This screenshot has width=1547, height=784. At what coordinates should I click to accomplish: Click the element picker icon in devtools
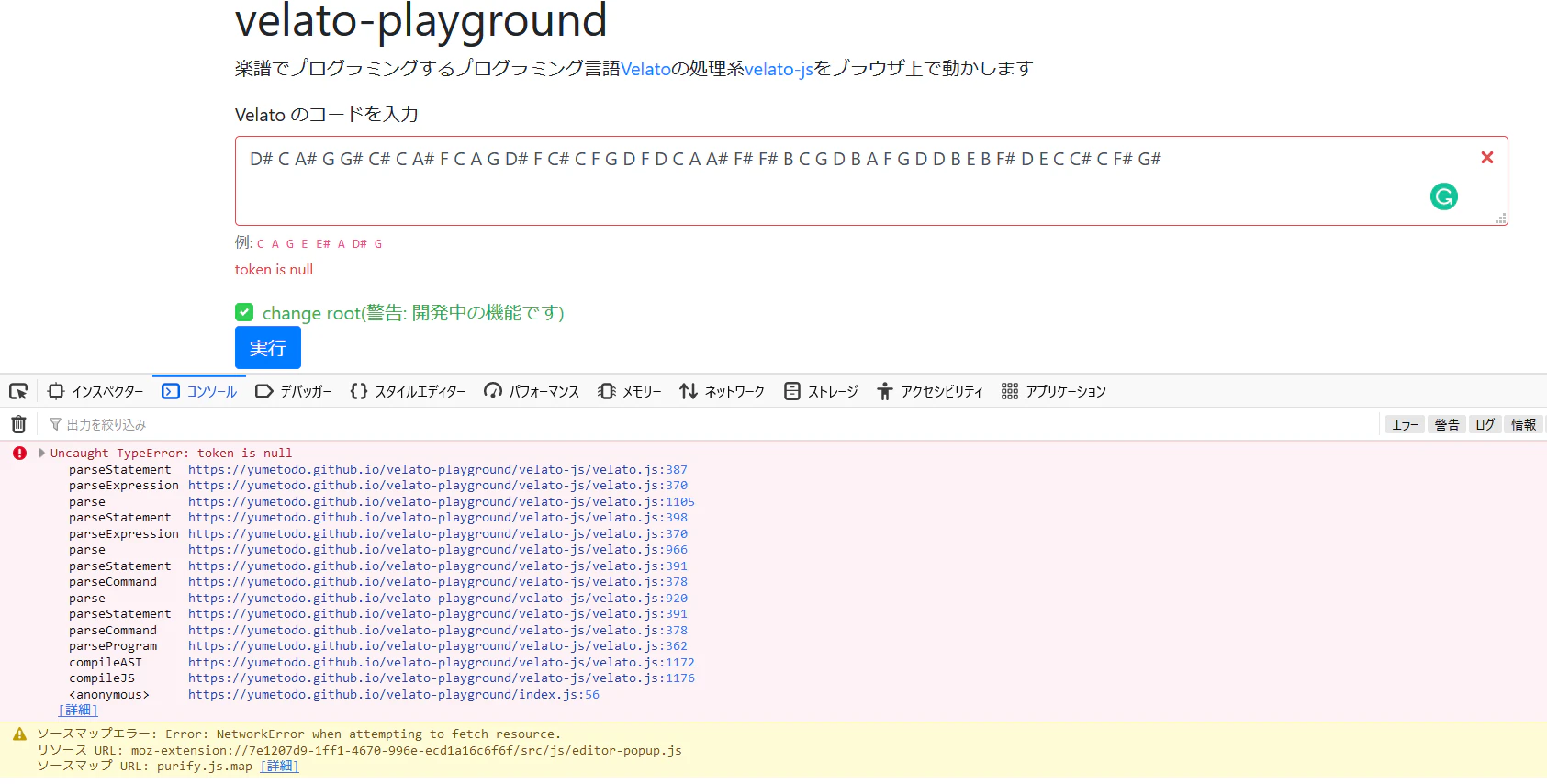tap(18, 391)
